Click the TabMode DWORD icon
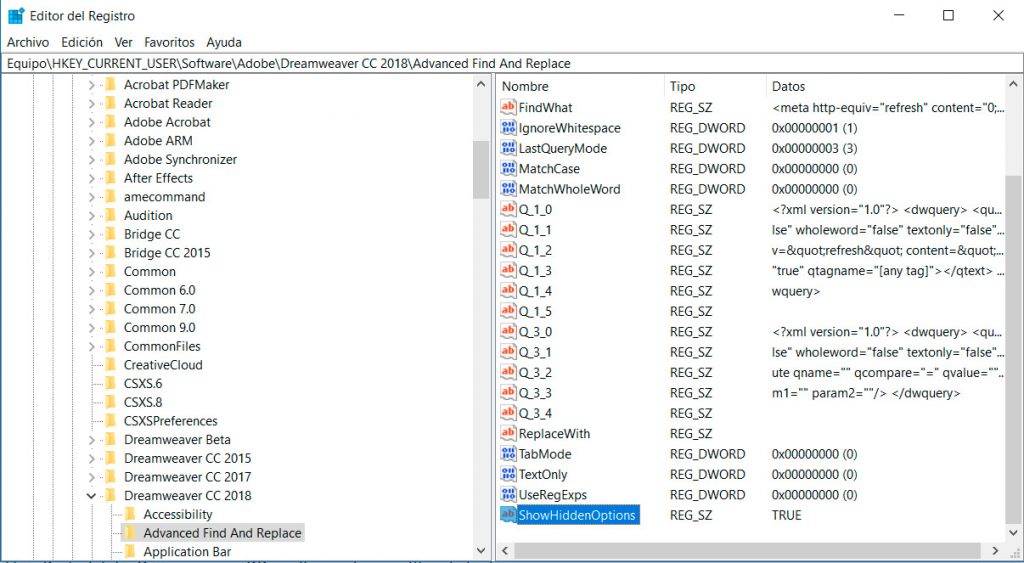 (x=508, y=453)
